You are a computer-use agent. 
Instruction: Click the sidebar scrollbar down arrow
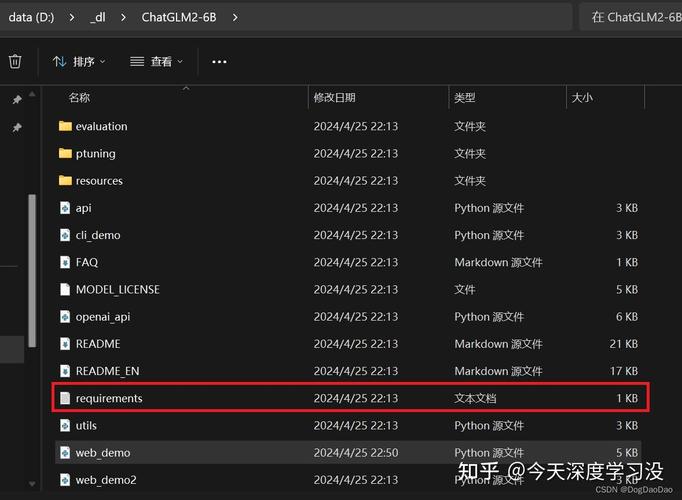click(x=32, y=483)
